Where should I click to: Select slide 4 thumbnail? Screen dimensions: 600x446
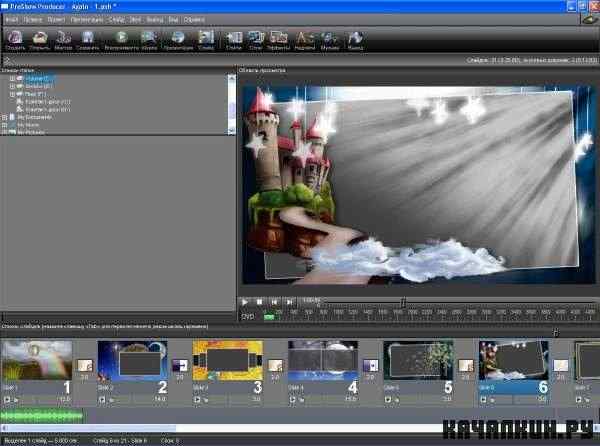point(323,361)
